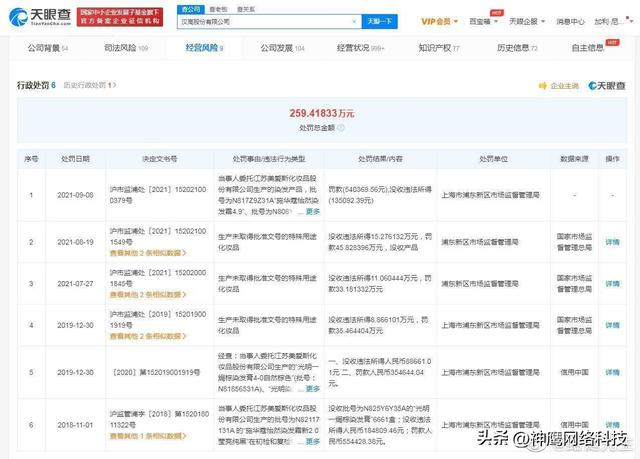The image size is (640, 459).
Task: Expand 更多 in row 5 punishment reason
Action: tap(313, 389)
